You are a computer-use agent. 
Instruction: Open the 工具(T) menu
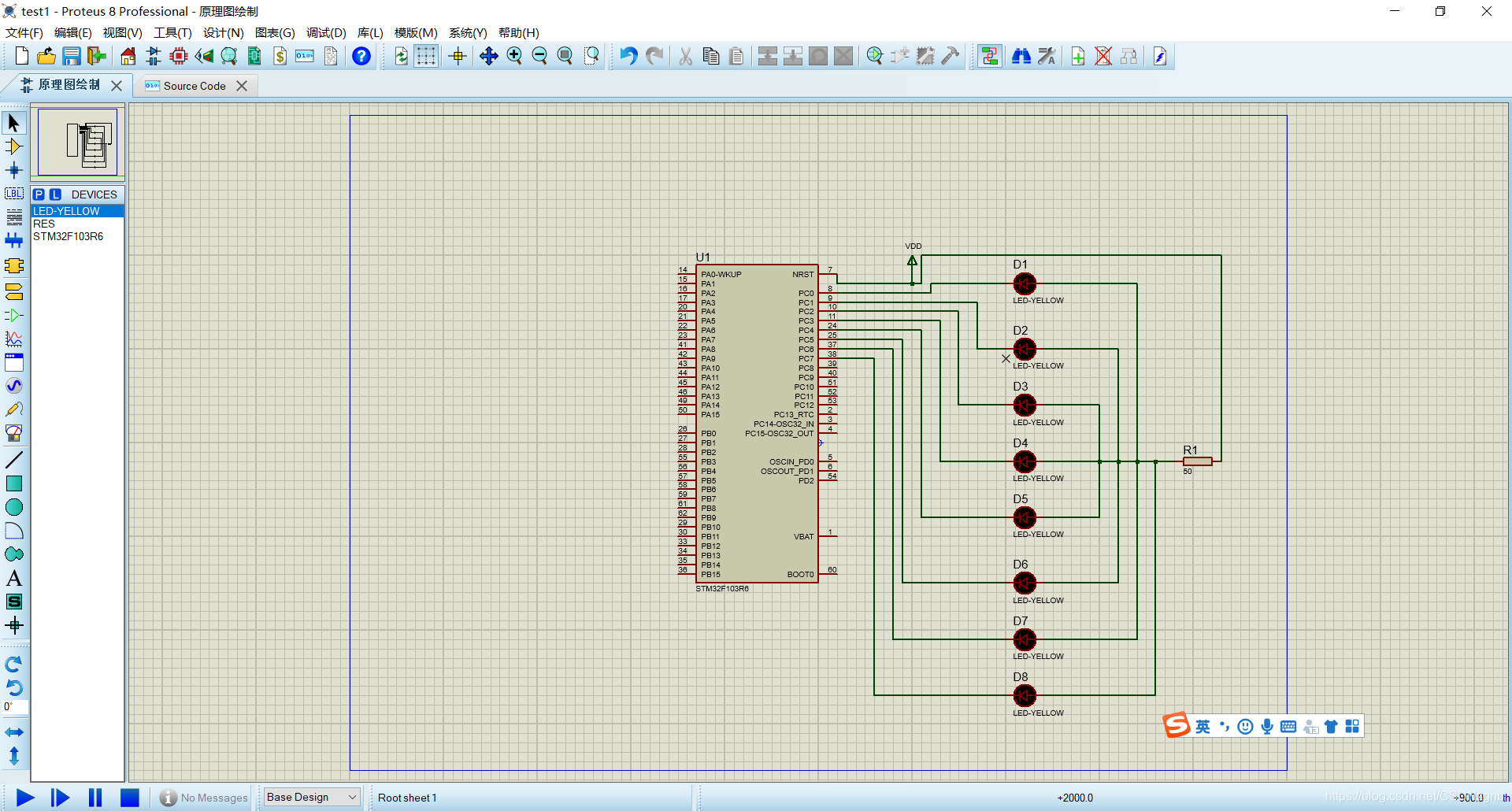tap(172, 32)
